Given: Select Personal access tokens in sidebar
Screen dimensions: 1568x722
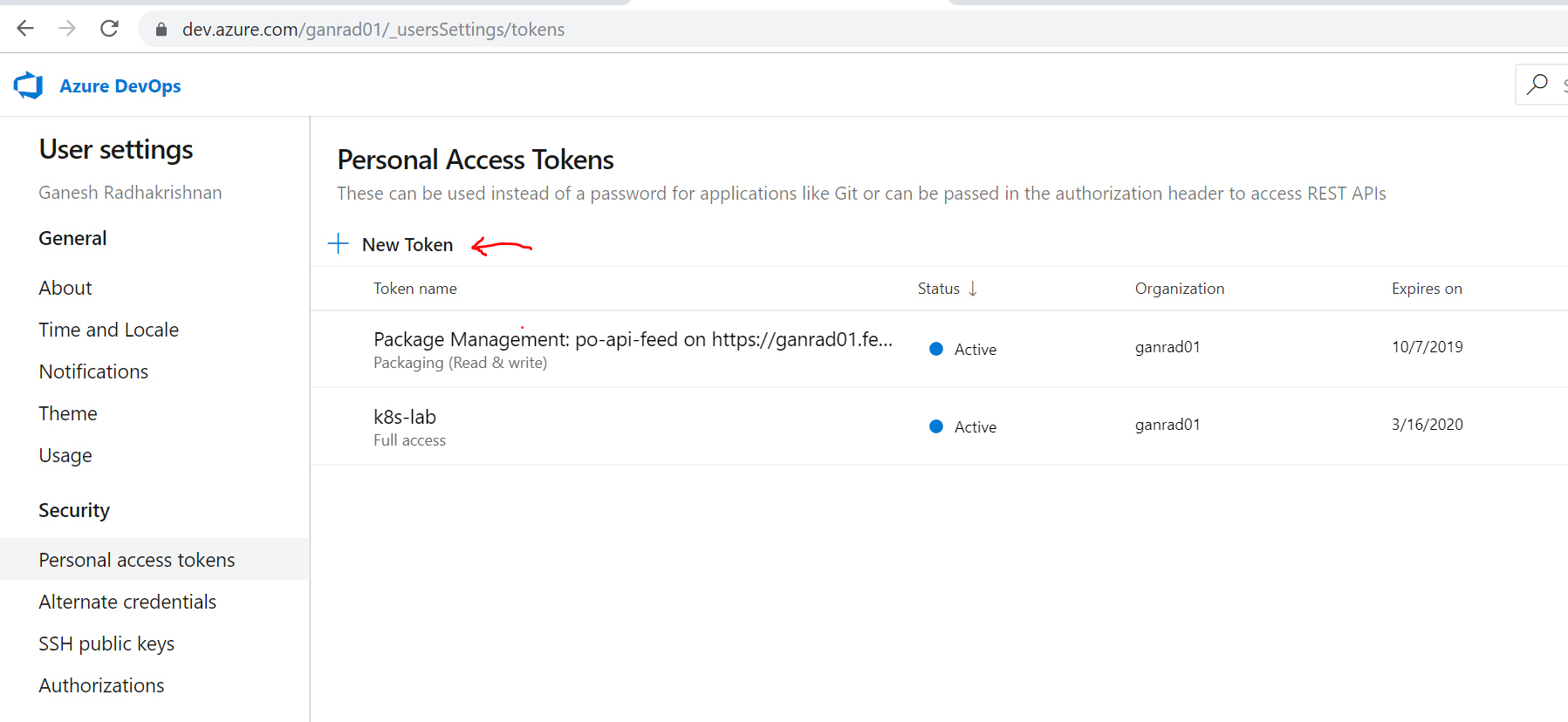Looking at the screenshot, I should [154, 559].
